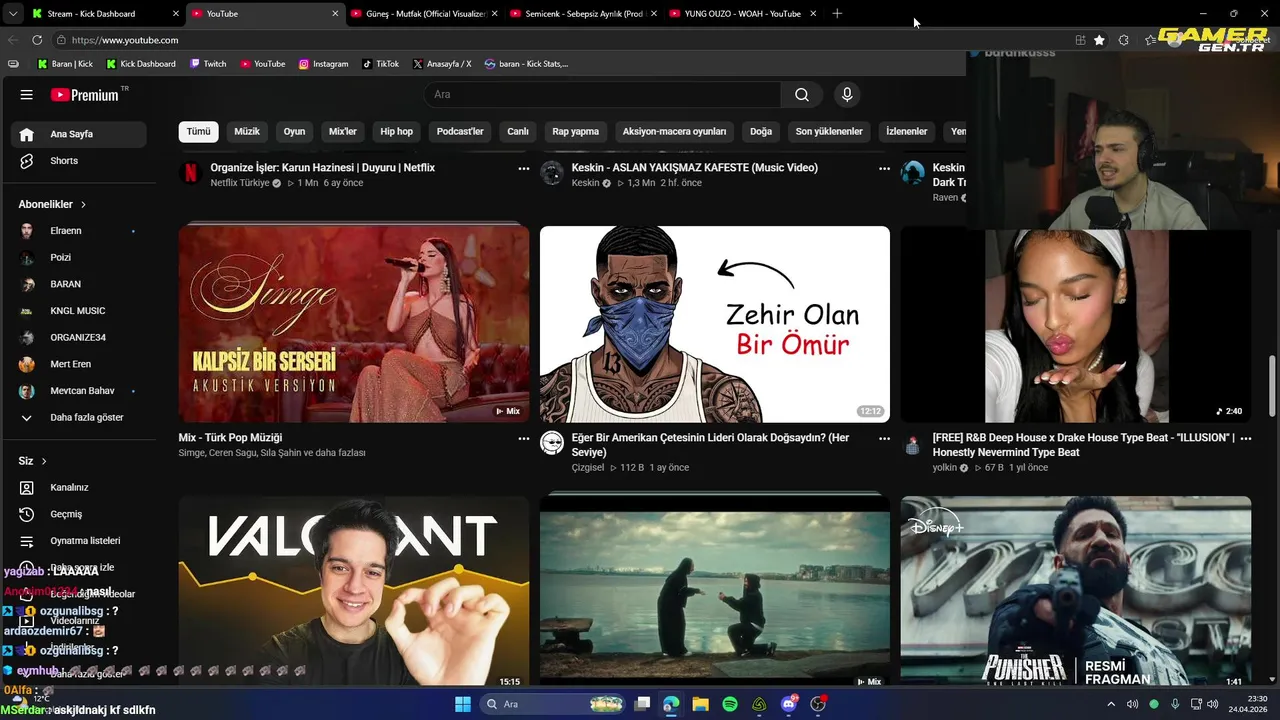This screenshot has height=720, width=1280.
Task: Open Spotify from the taskbar
Action: click(x=730, y=704)
